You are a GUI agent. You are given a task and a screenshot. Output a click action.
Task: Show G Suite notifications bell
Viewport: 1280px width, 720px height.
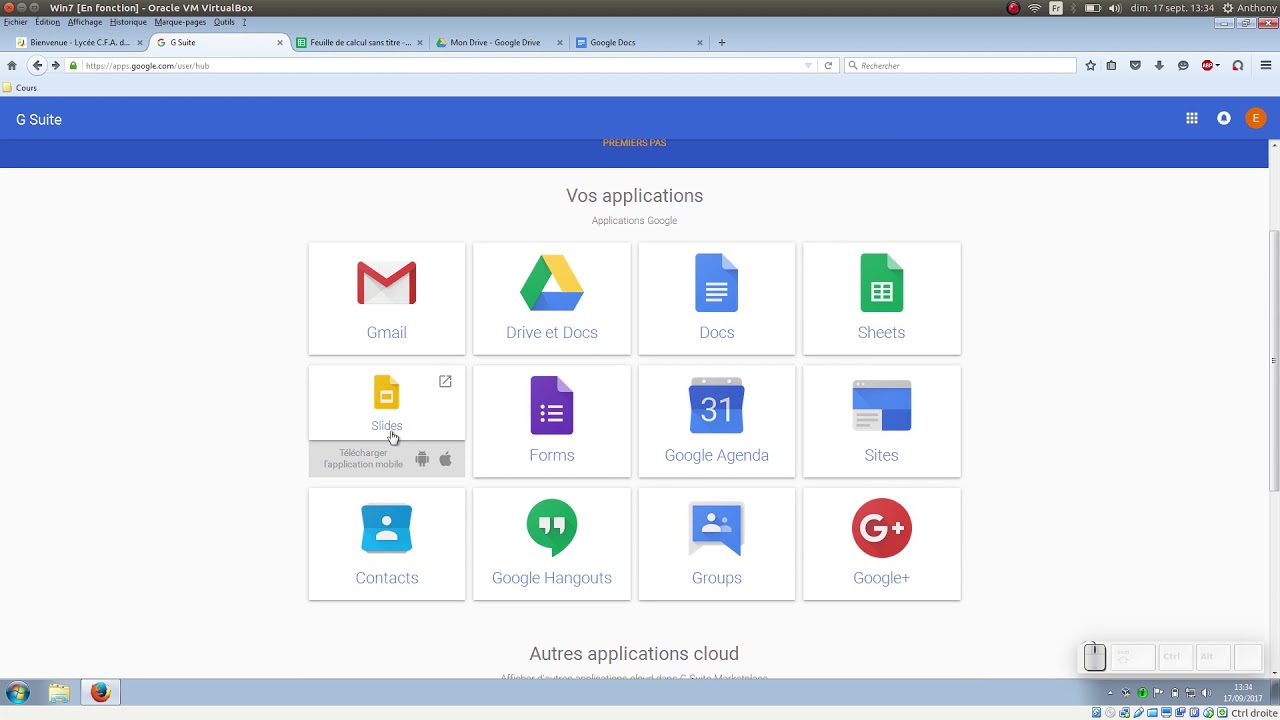[x=1224, y=118]
